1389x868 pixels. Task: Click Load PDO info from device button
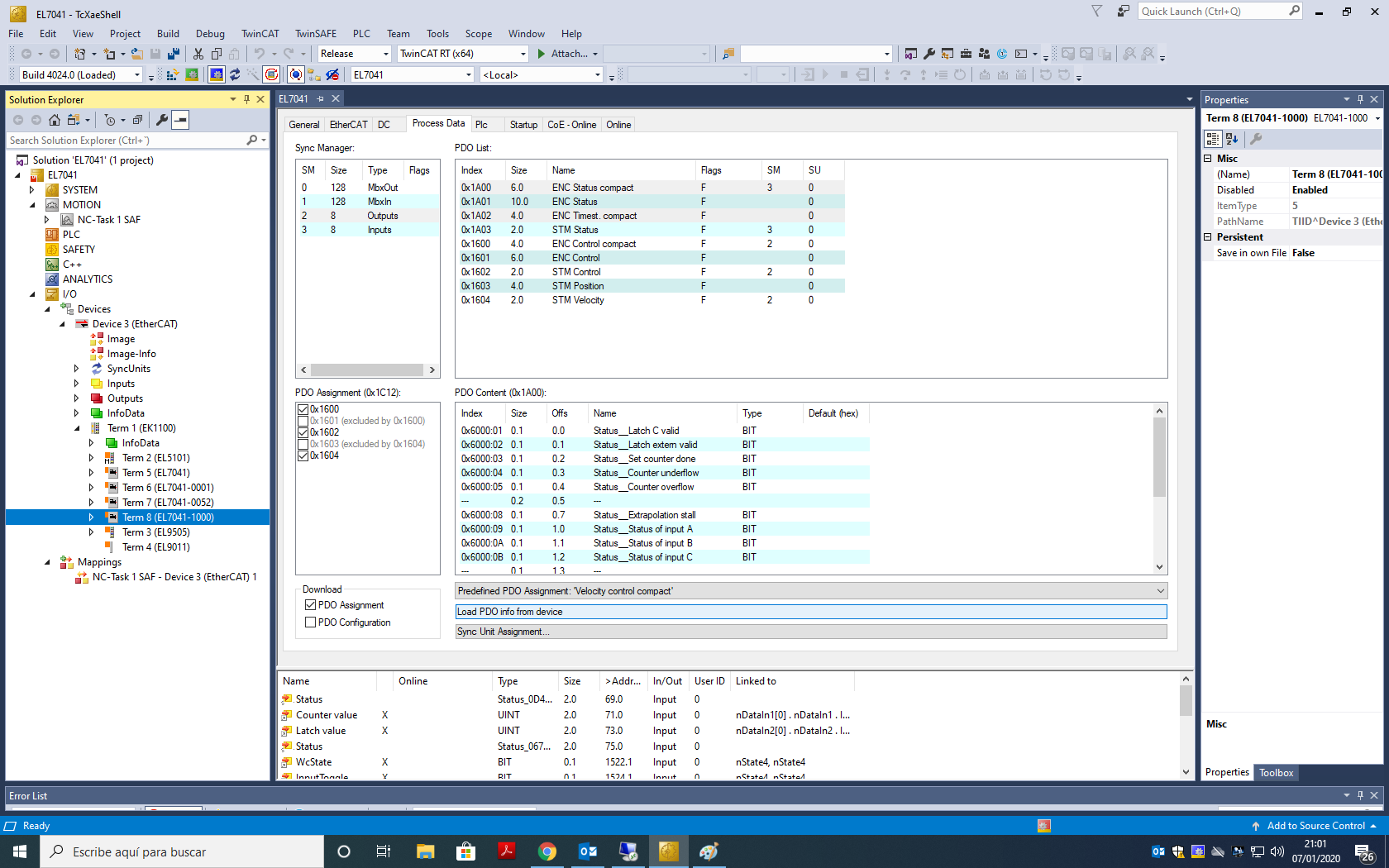(811, 612)
